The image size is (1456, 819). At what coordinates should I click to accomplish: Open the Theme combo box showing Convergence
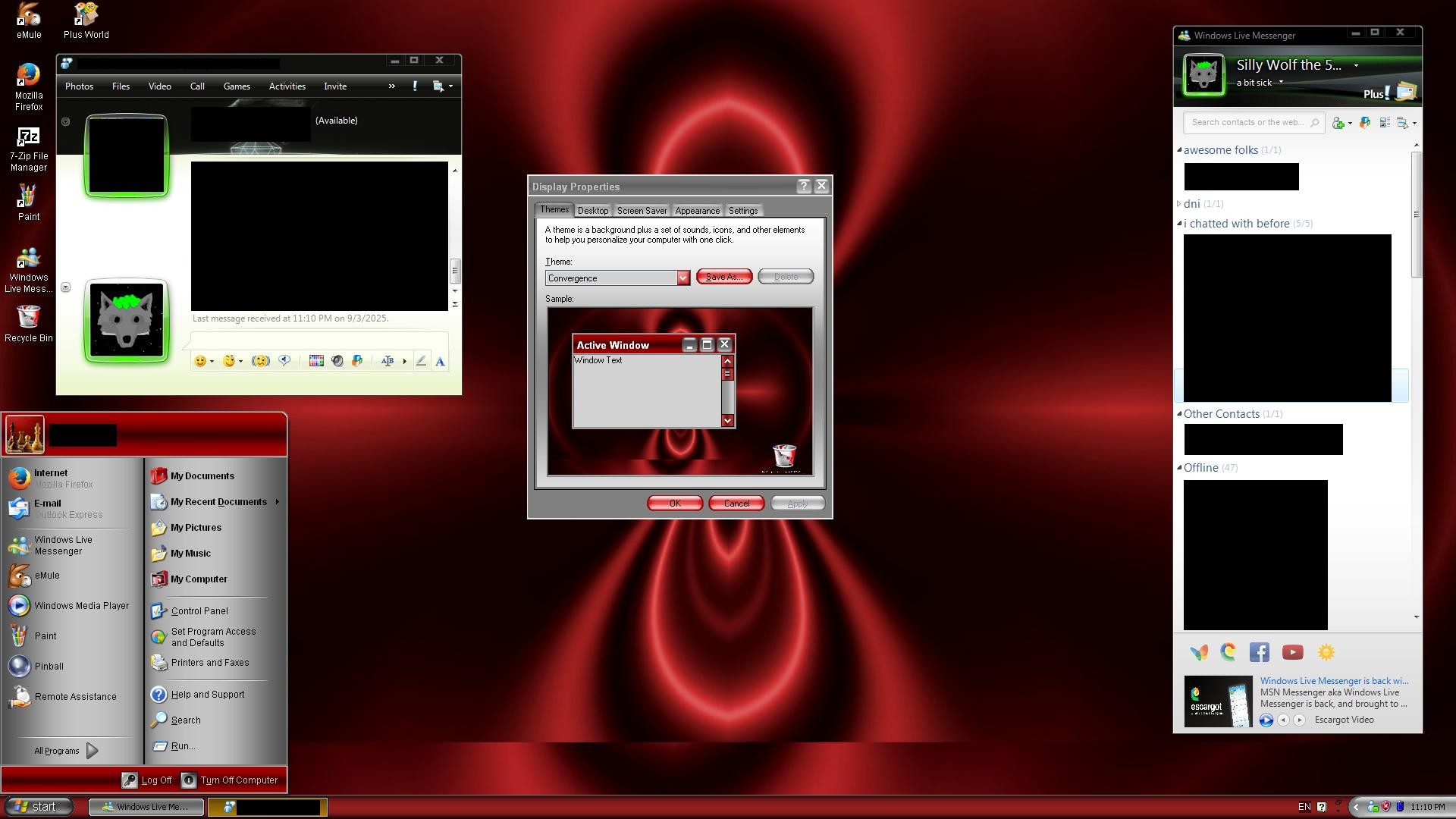pyautogui.click(x=617, y=278)
